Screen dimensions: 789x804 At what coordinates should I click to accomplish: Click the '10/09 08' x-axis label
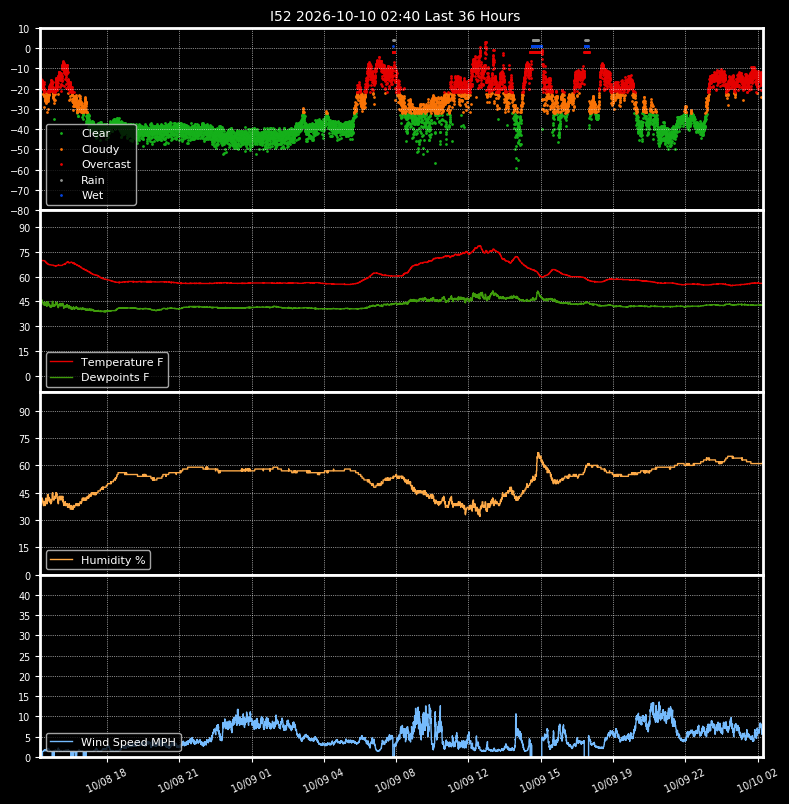[395, 780]
